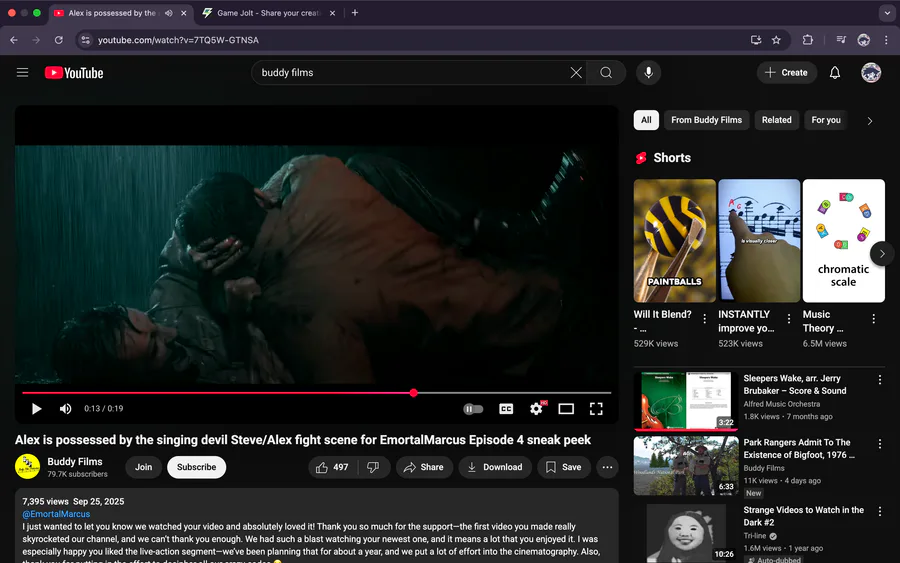Seek into the unplayed grey progress bar
This screenshot has width=900, height=563.
514,393
